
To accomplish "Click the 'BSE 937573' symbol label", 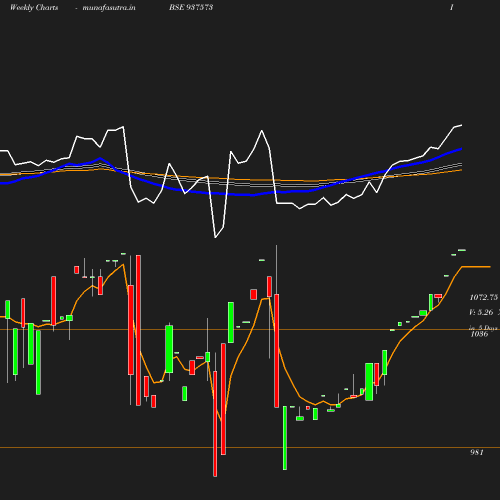I will click(191, 8).
